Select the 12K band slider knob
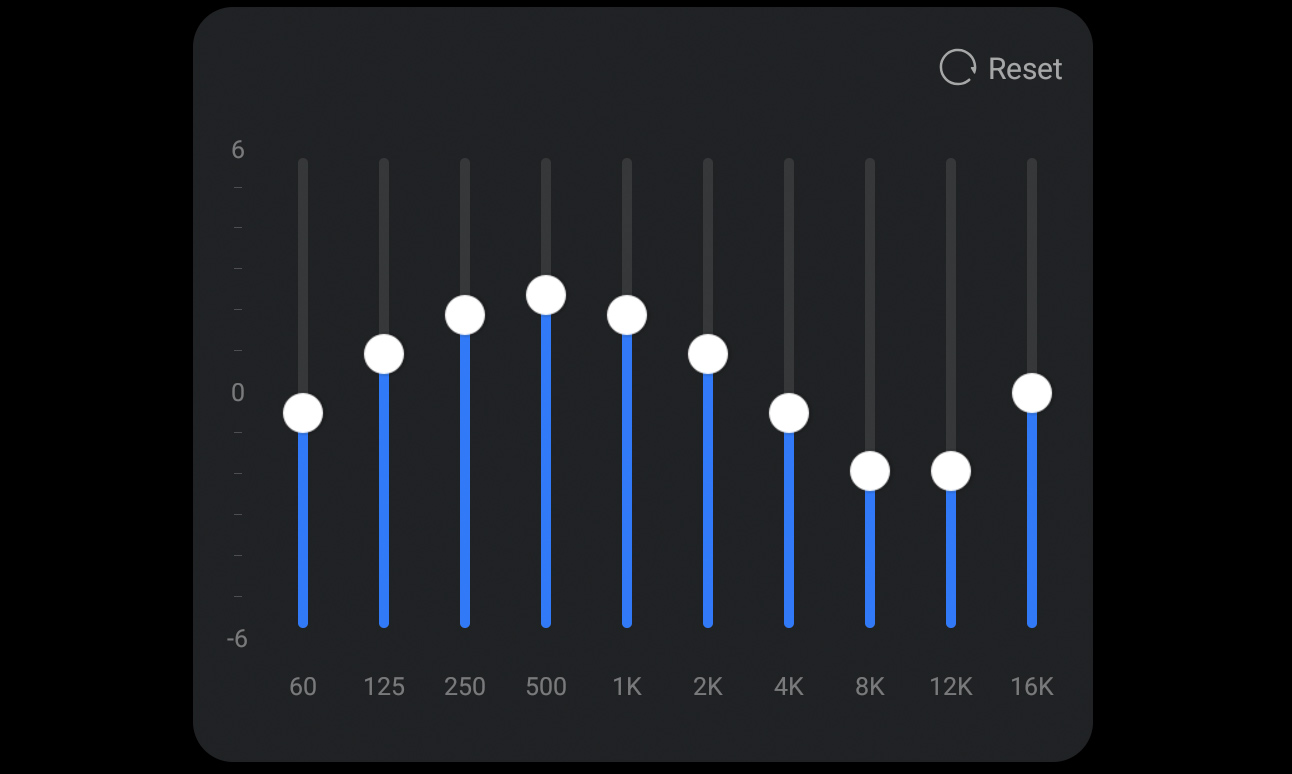The width and height of the screenshot is (1292, 774). 951,471
